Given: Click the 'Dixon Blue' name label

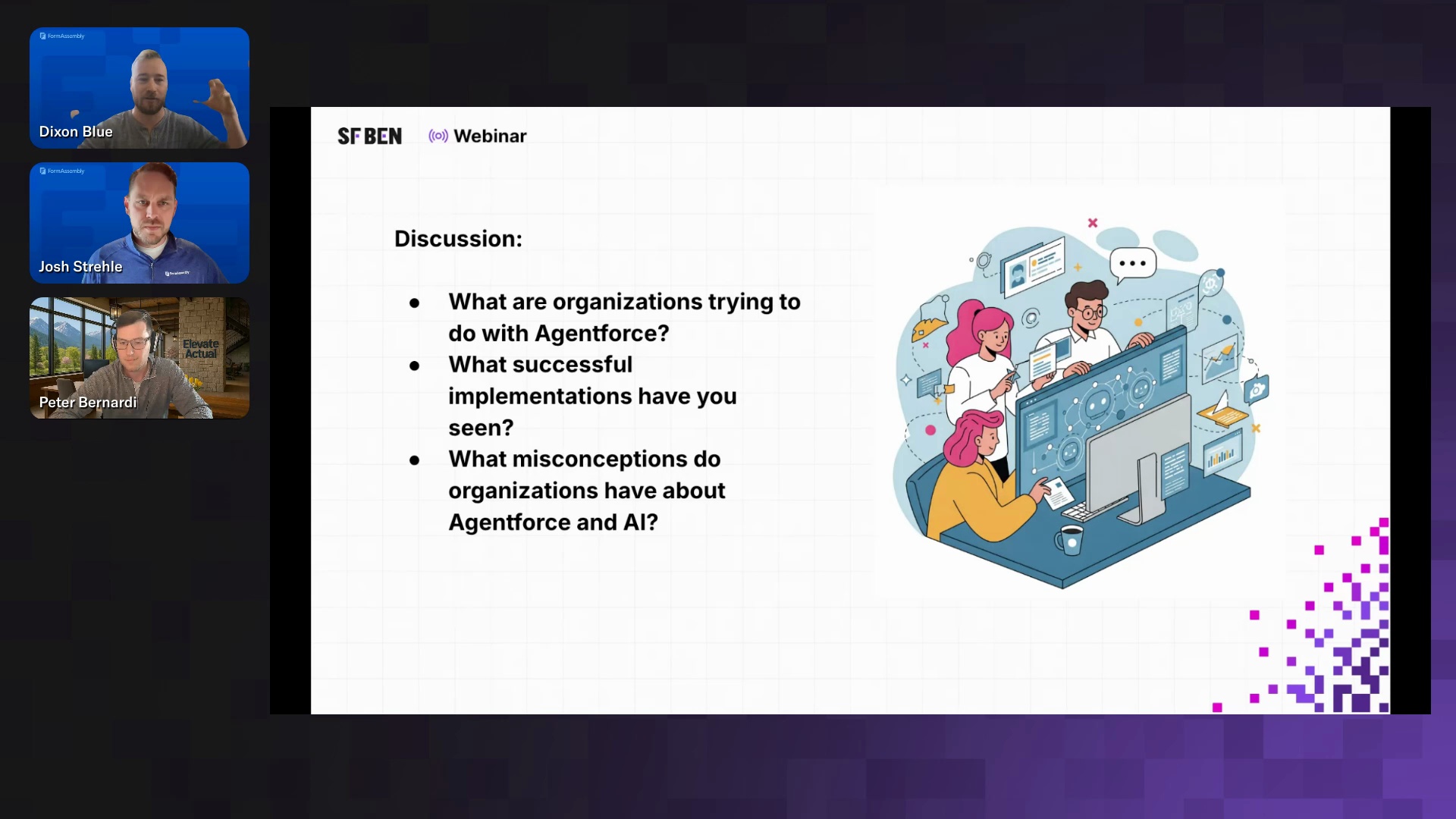Looking at the screenshot, I should point(76,132).
